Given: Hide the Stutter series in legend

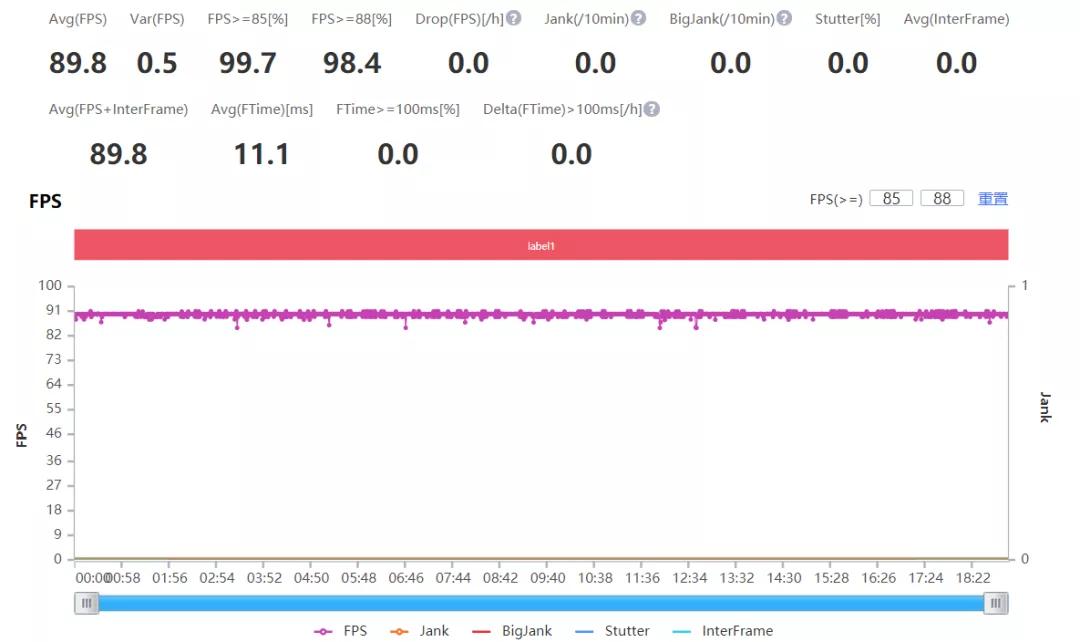Looking at the screenshot, I should pos(613,631).
